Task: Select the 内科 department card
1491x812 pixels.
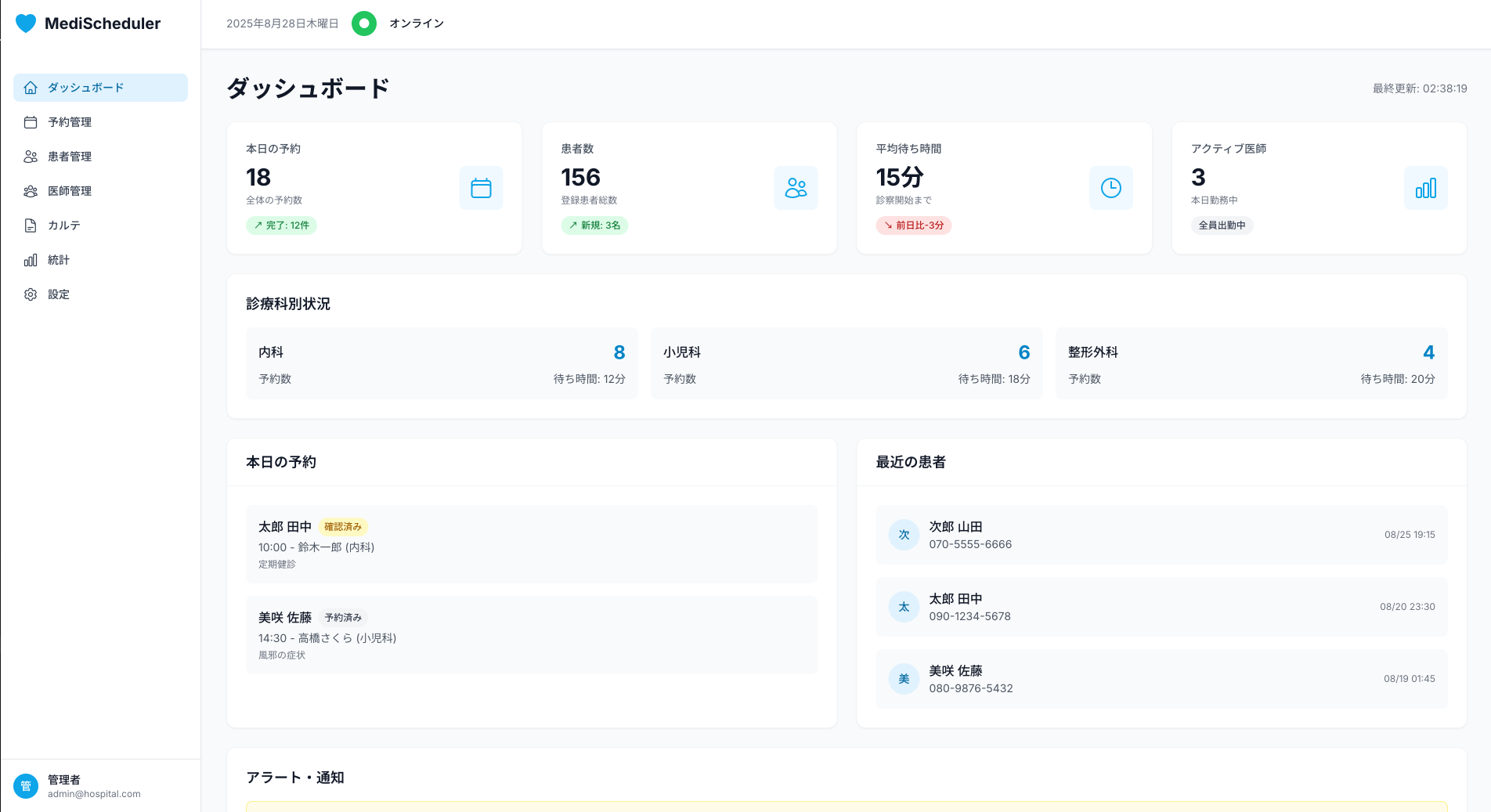Action: 442,364
